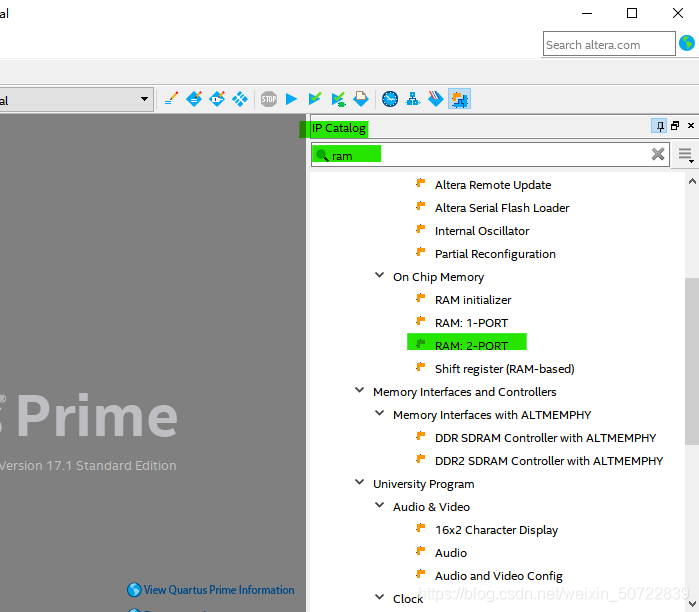Click the IP Catalog scrollbar up arrow

point(692,181)
